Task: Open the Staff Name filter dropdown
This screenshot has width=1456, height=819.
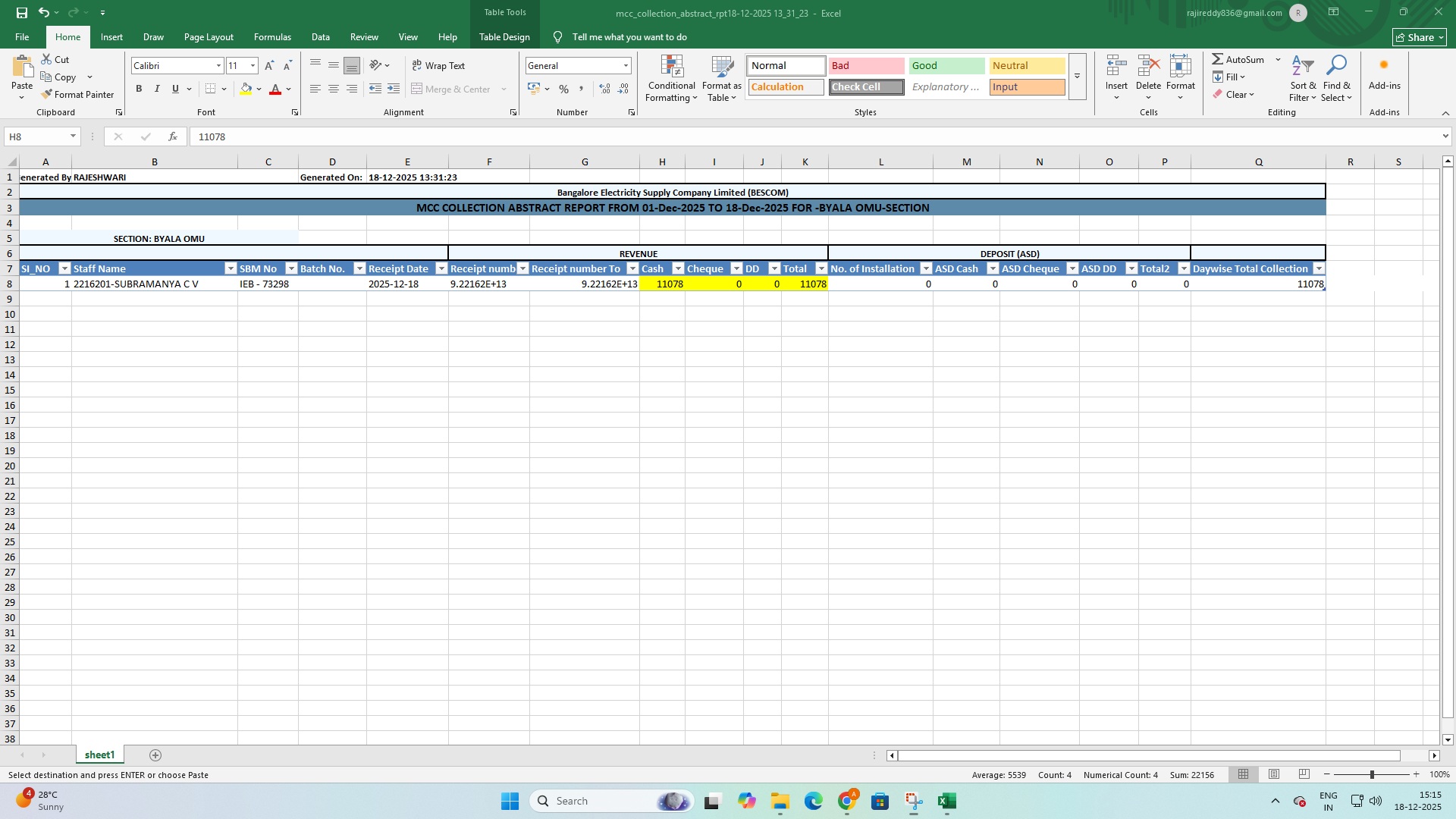Action: point(231,268)
